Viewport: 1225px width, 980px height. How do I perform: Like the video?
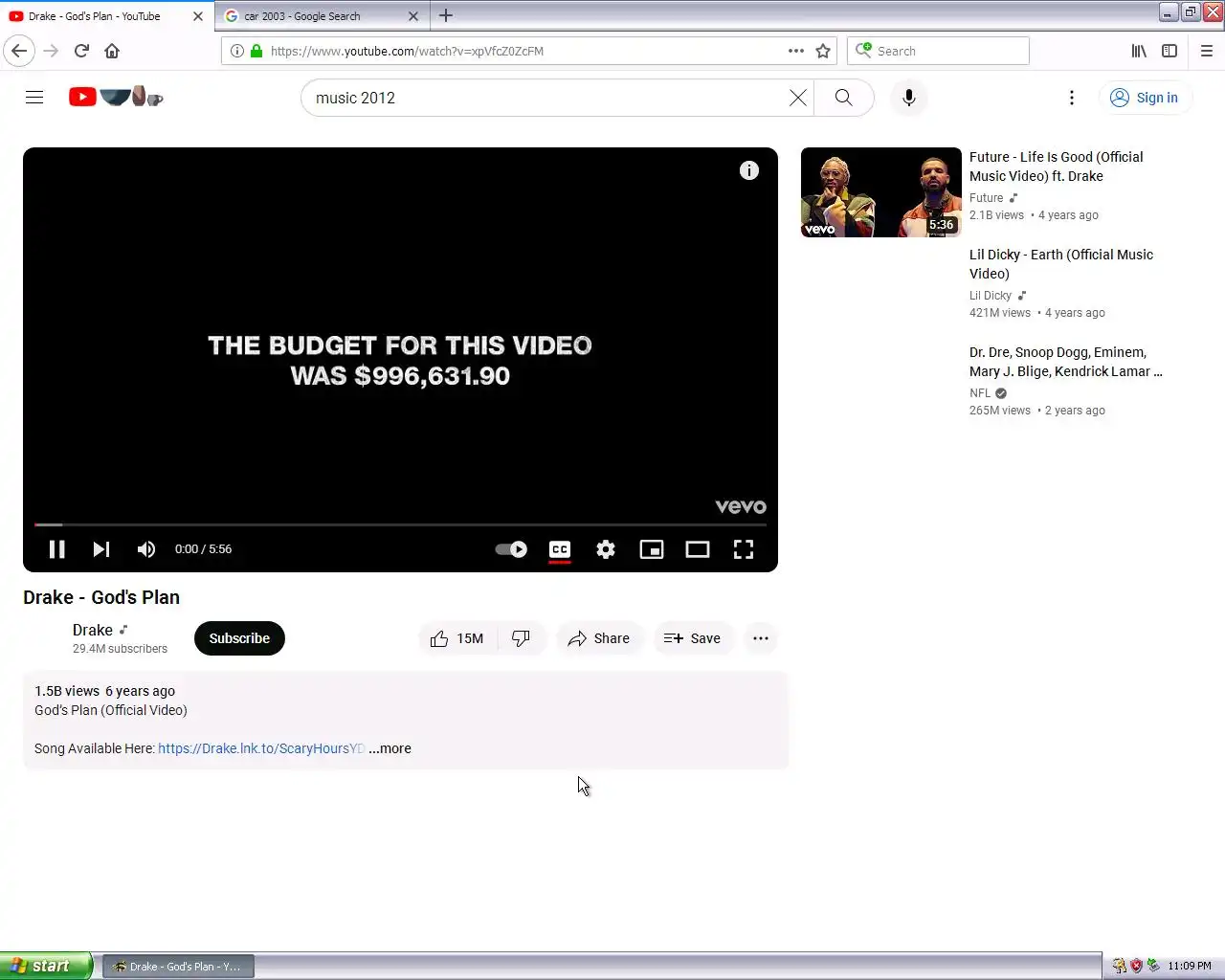(457, 638)
